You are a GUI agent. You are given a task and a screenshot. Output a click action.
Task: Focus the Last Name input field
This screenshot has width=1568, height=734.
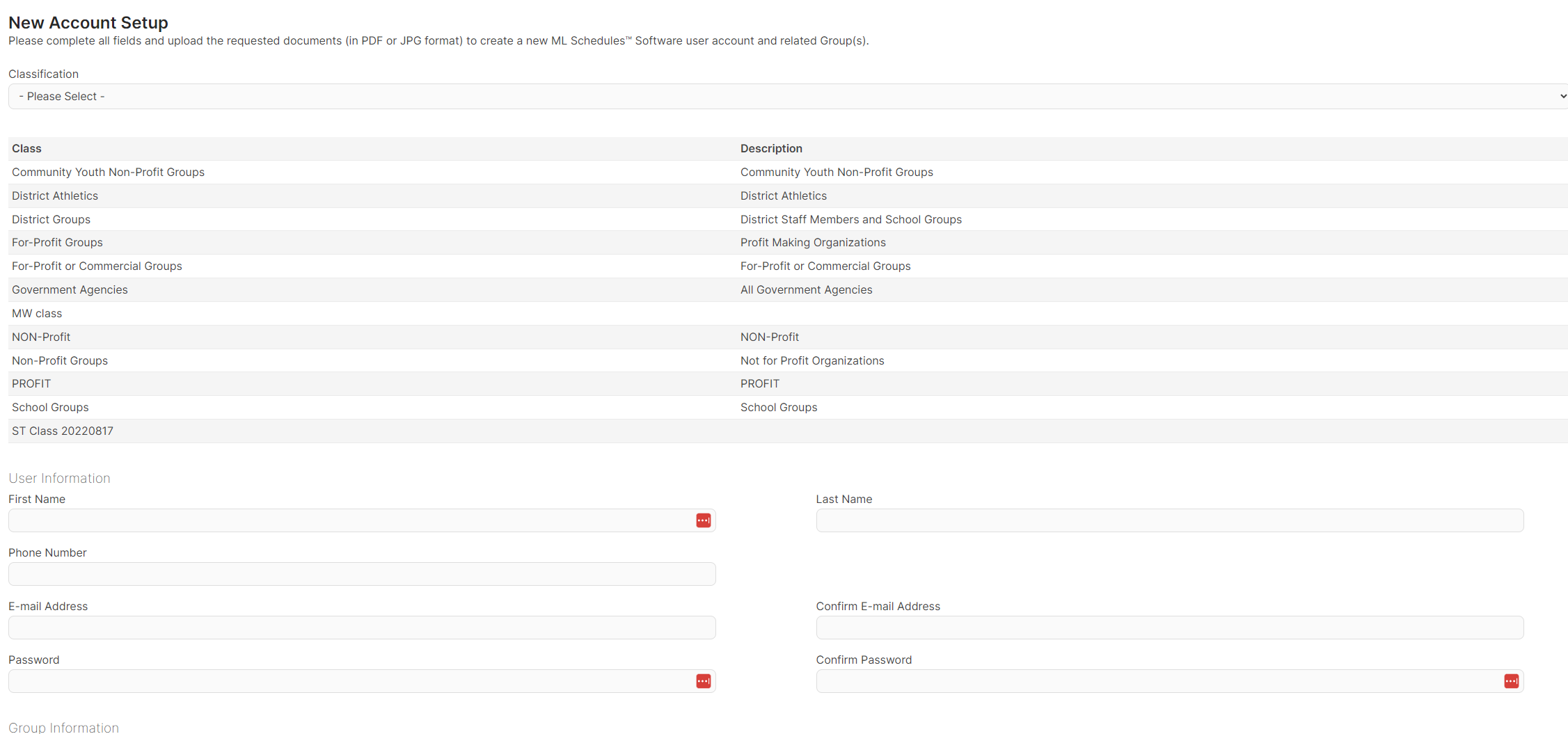pyautogui.click(x=1170, y=520)
